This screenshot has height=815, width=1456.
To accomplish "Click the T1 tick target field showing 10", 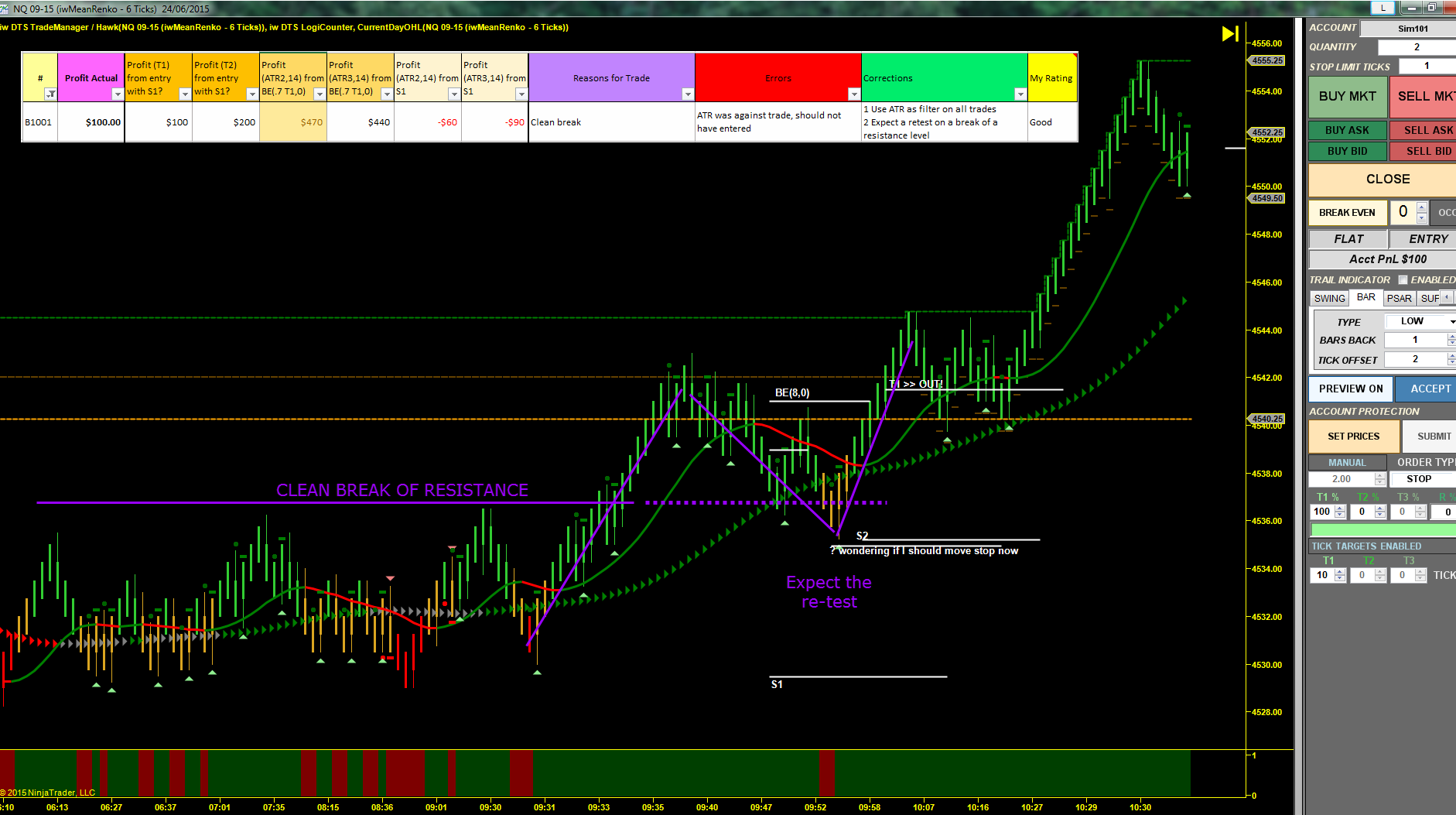I will pyautogui.click(x=1322, y=575).
